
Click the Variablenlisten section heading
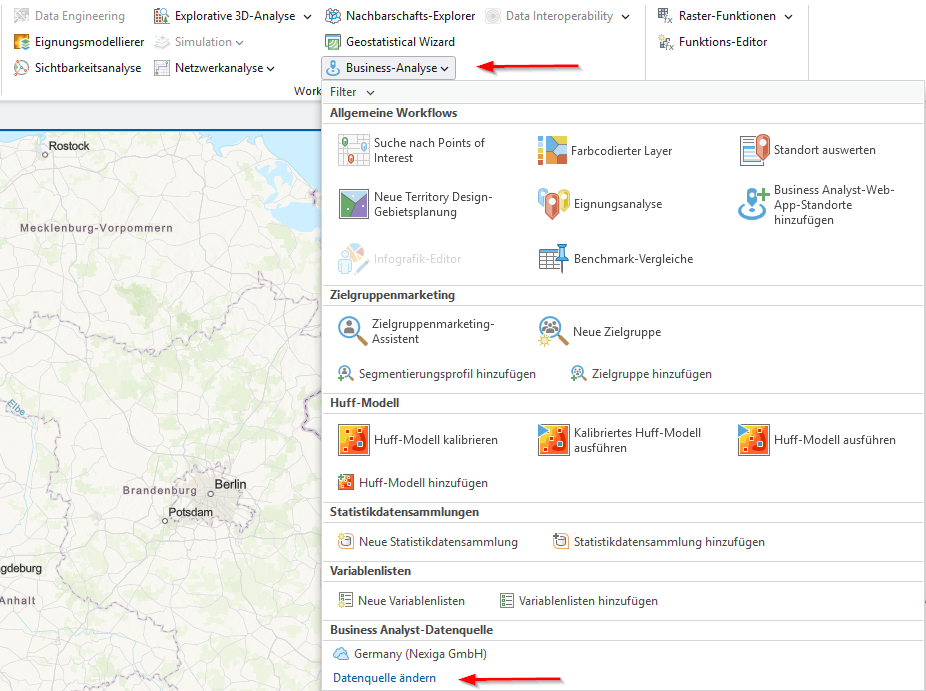pos(370,571)
